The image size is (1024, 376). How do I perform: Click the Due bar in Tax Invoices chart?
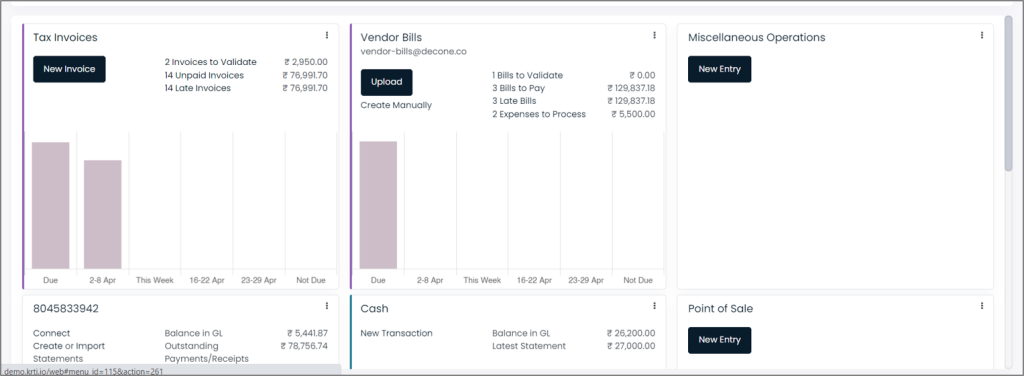(x=50, y=205)
